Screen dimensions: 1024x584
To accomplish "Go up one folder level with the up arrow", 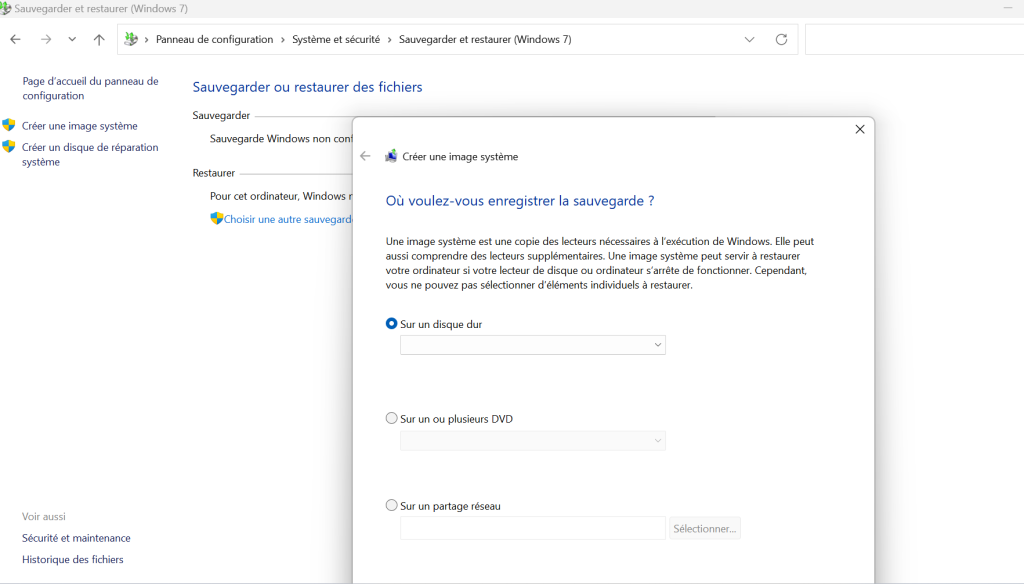I will [99, 39].
